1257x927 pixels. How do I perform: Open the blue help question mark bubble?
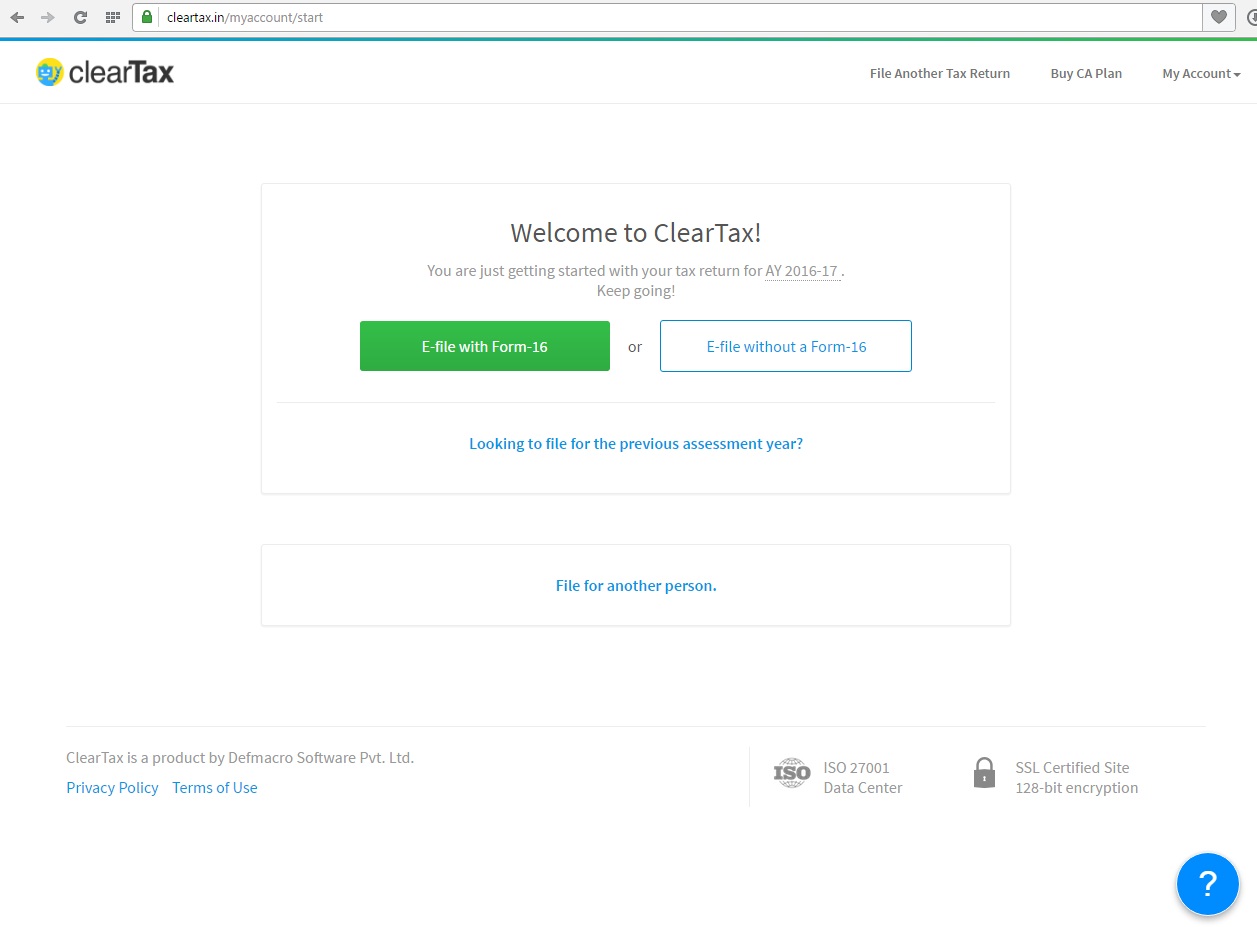(1207, 884)
